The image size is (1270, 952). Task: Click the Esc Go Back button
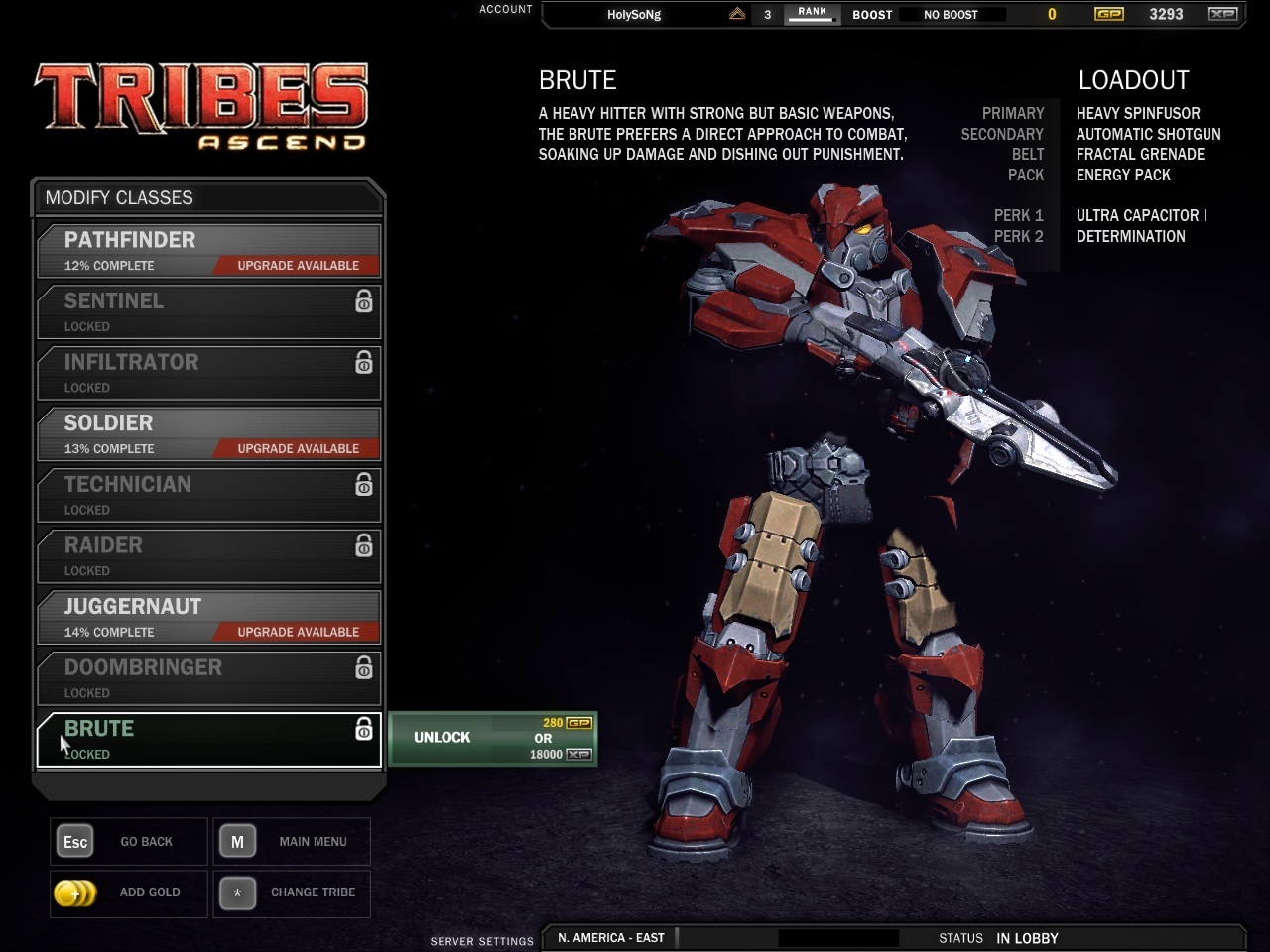coord(129,842)
